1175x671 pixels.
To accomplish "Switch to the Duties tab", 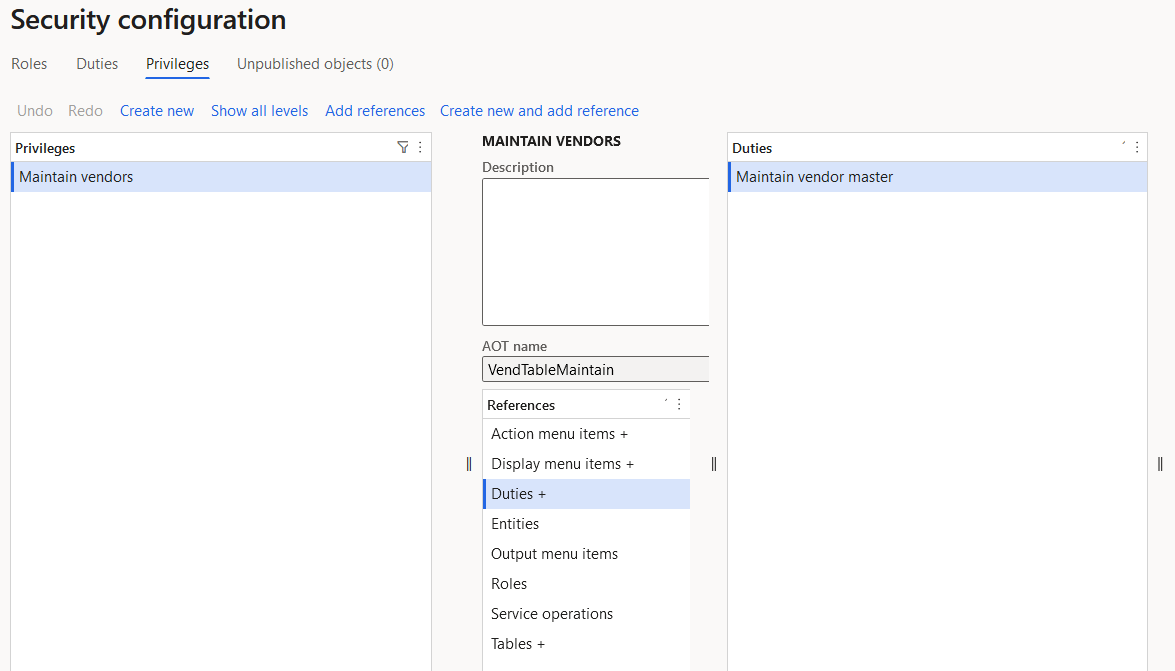I will tap(97, 64).
